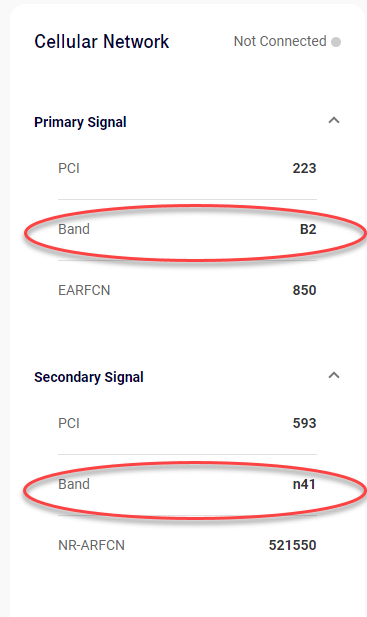Select the Primary Signal PCI value 223
Screen dimensions: 367x617
click(304, 168)
